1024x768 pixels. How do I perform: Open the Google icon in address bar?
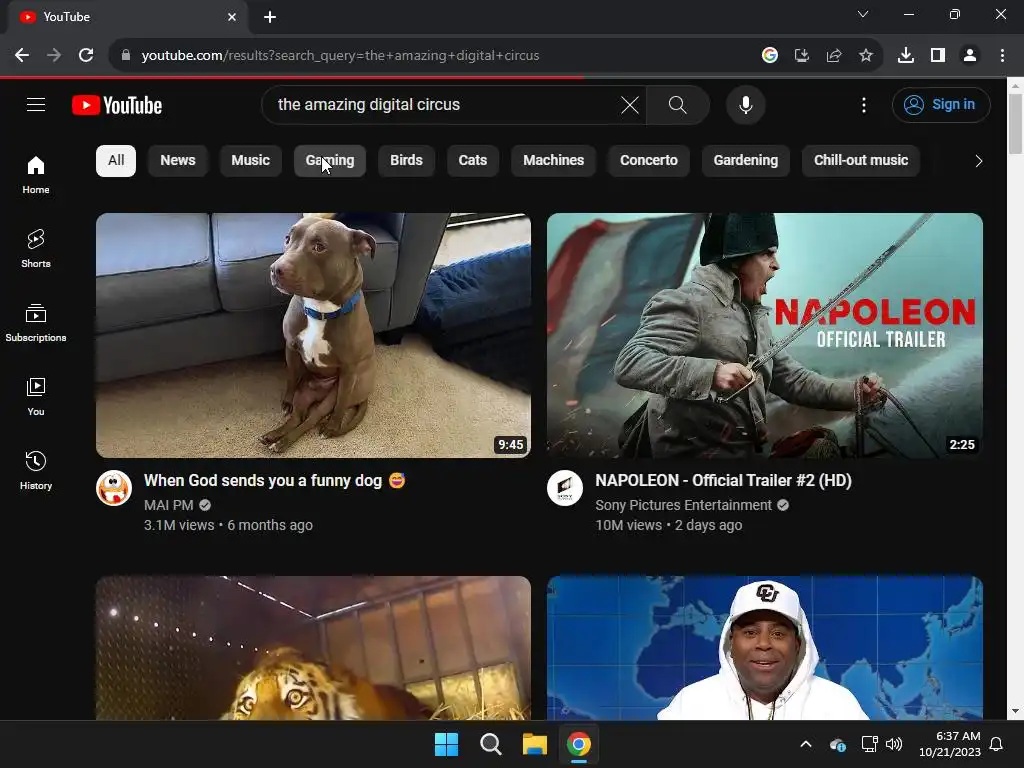(769, 56)
